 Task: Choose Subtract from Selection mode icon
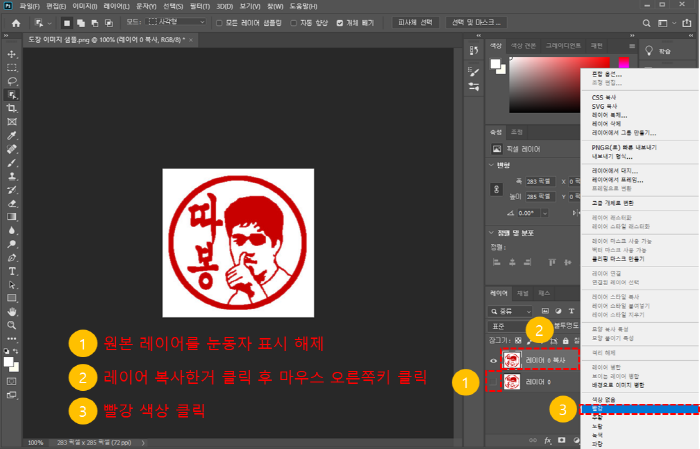[95, 23]
